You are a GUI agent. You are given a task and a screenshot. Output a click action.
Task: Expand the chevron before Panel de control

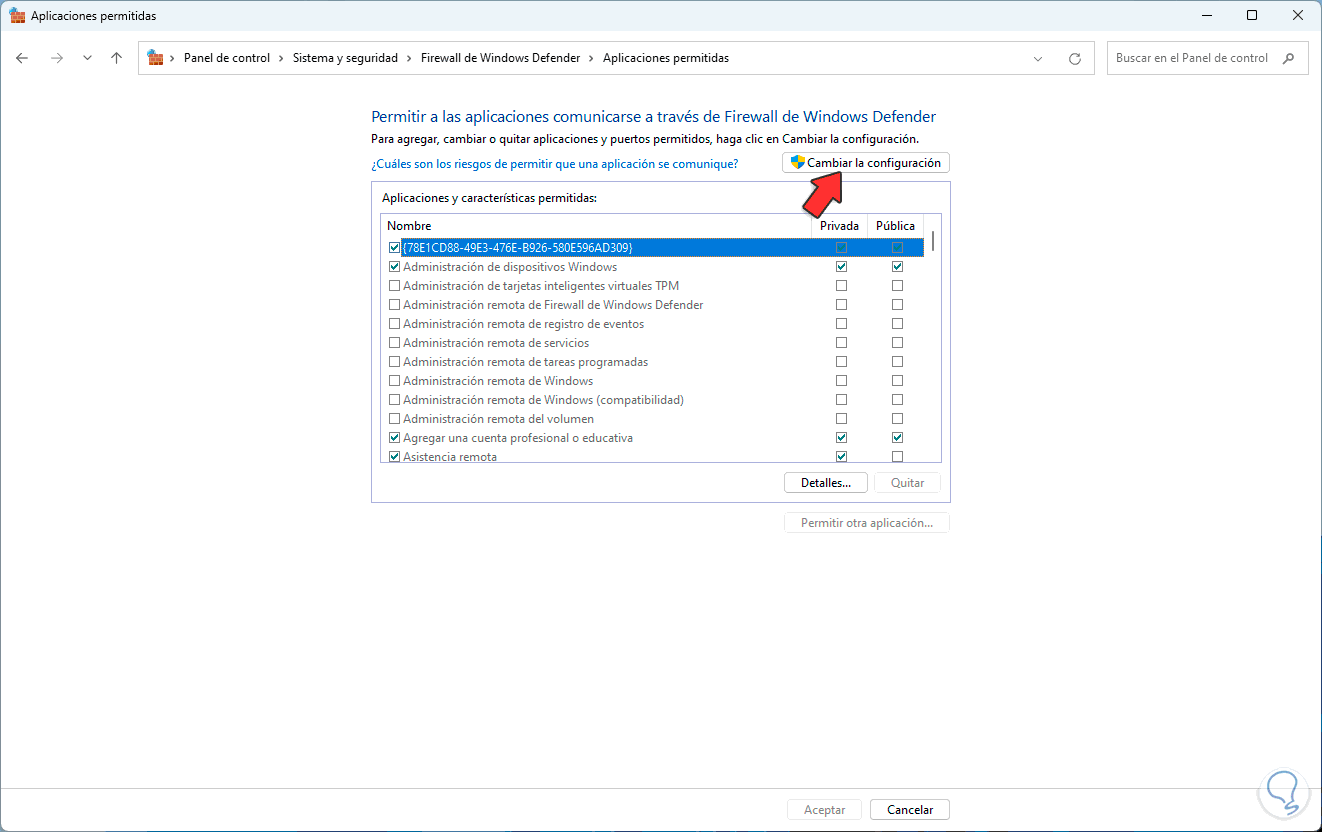coord(173,58)
